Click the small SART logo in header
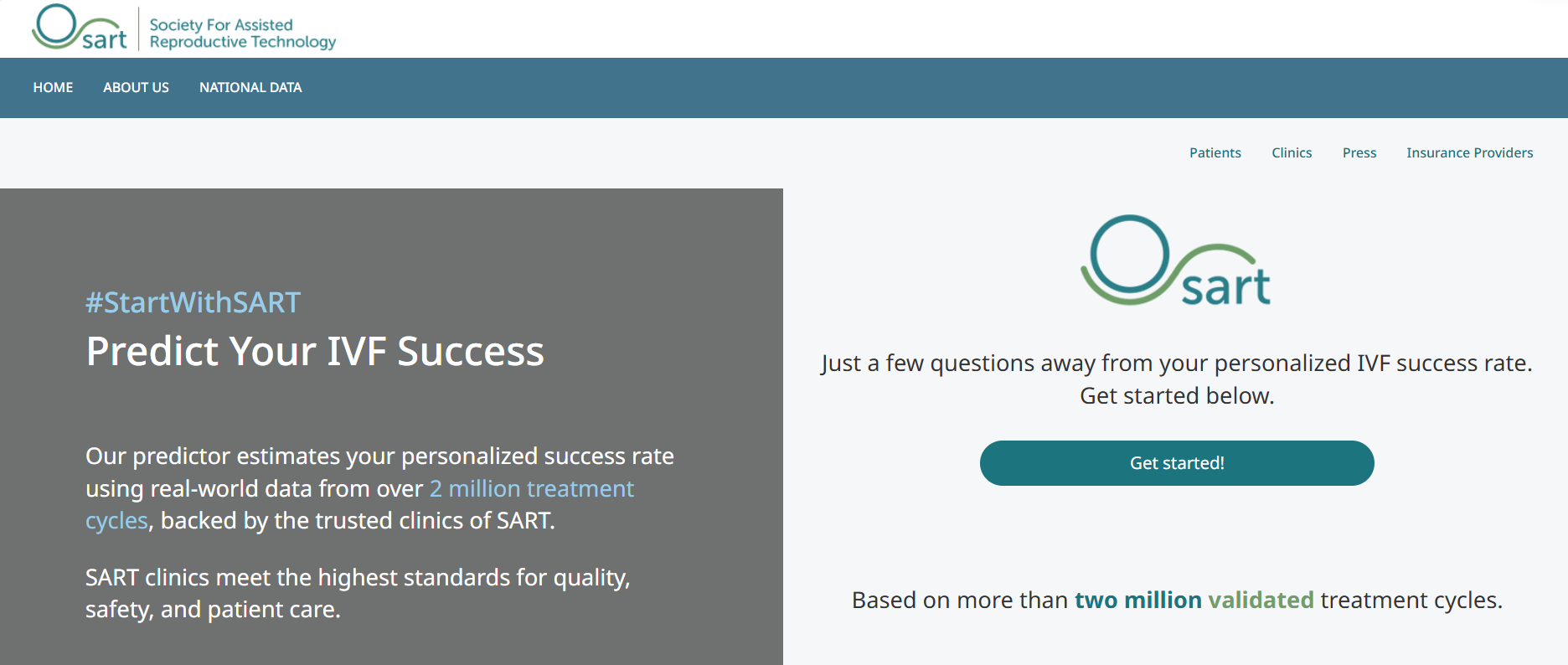Image resolution: width=1568 pixels, height=665 pixels. (x=80, y=28)
